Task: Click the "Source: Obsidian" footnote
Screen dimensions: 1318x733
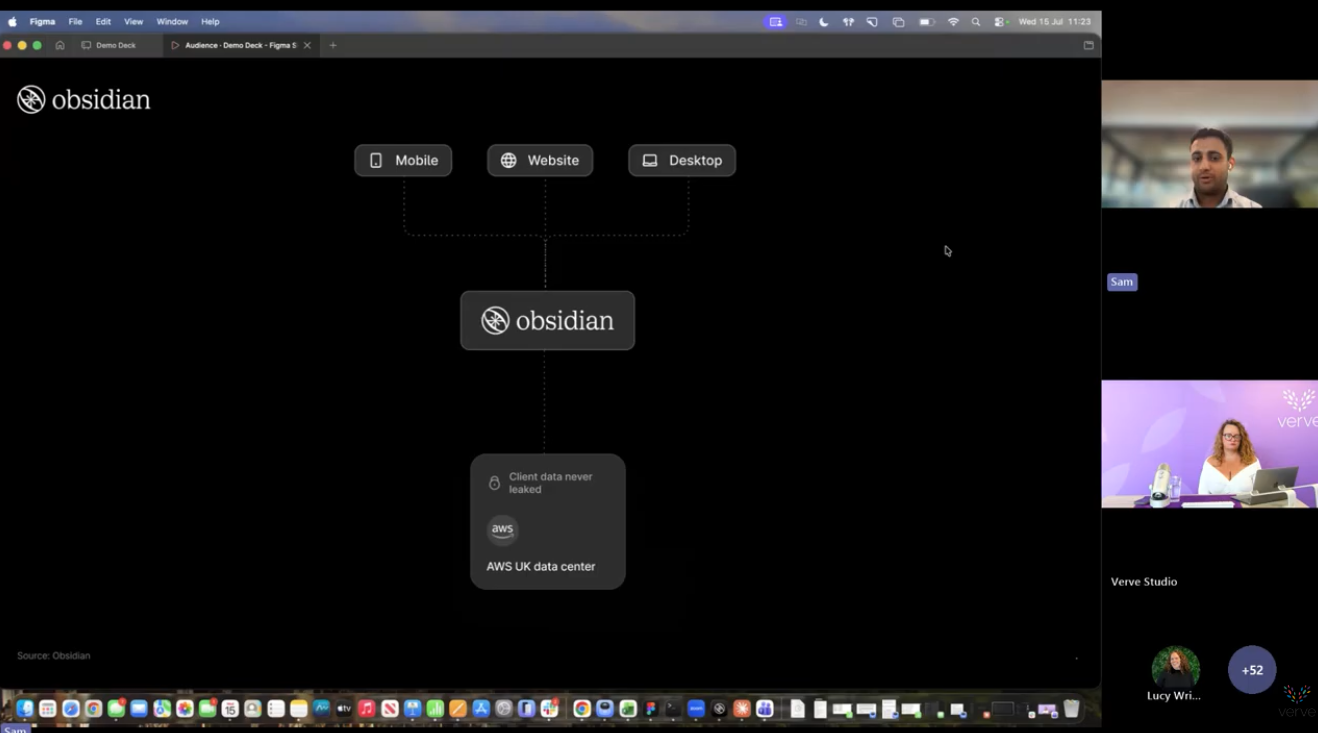Action: 54,656
